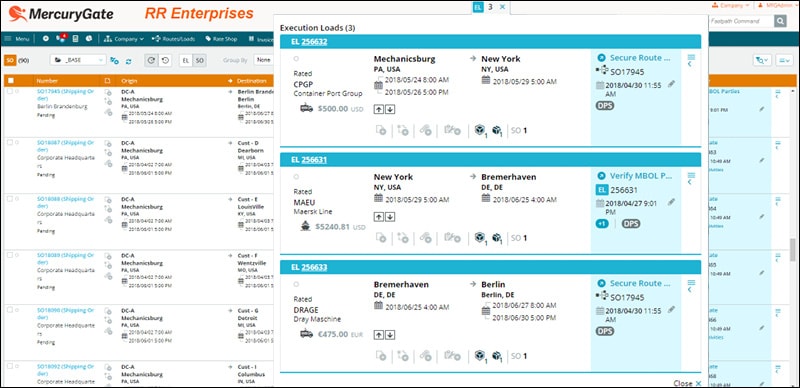
Task: Open notifications icon with red 4 badge
Action: click(x=61, y=38)
